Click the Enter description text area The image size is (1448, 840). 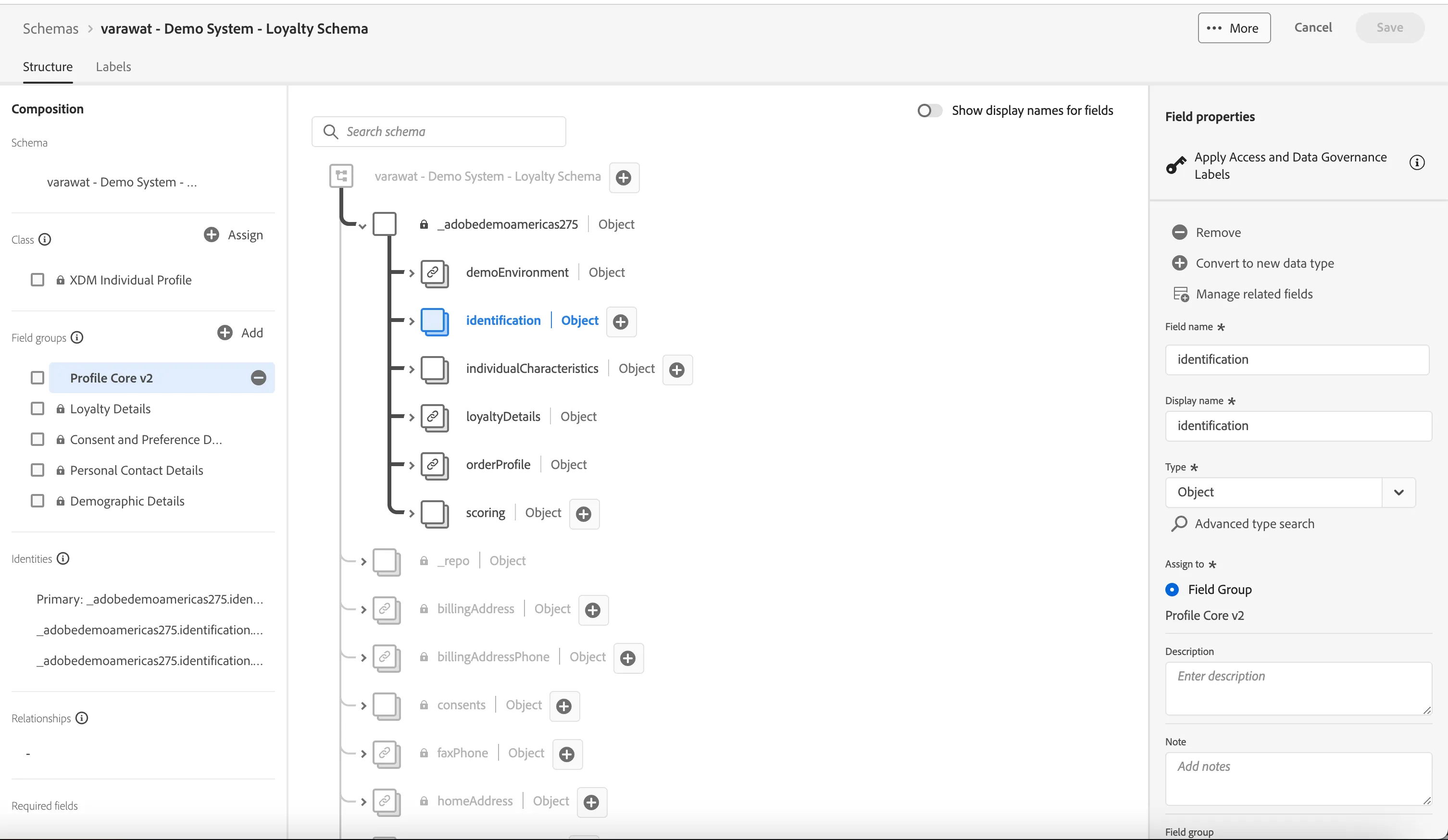pyautogui.click(x=1298, y=688)
